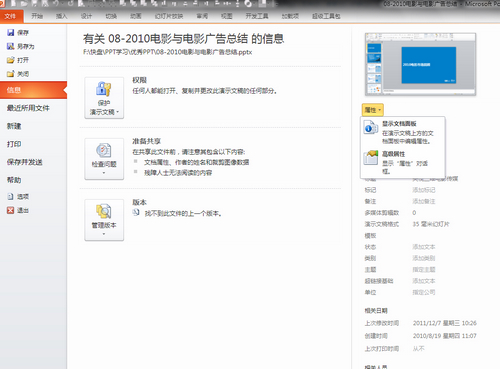Click created date 2010/8/19 星期四 11:07

point(445,336)
